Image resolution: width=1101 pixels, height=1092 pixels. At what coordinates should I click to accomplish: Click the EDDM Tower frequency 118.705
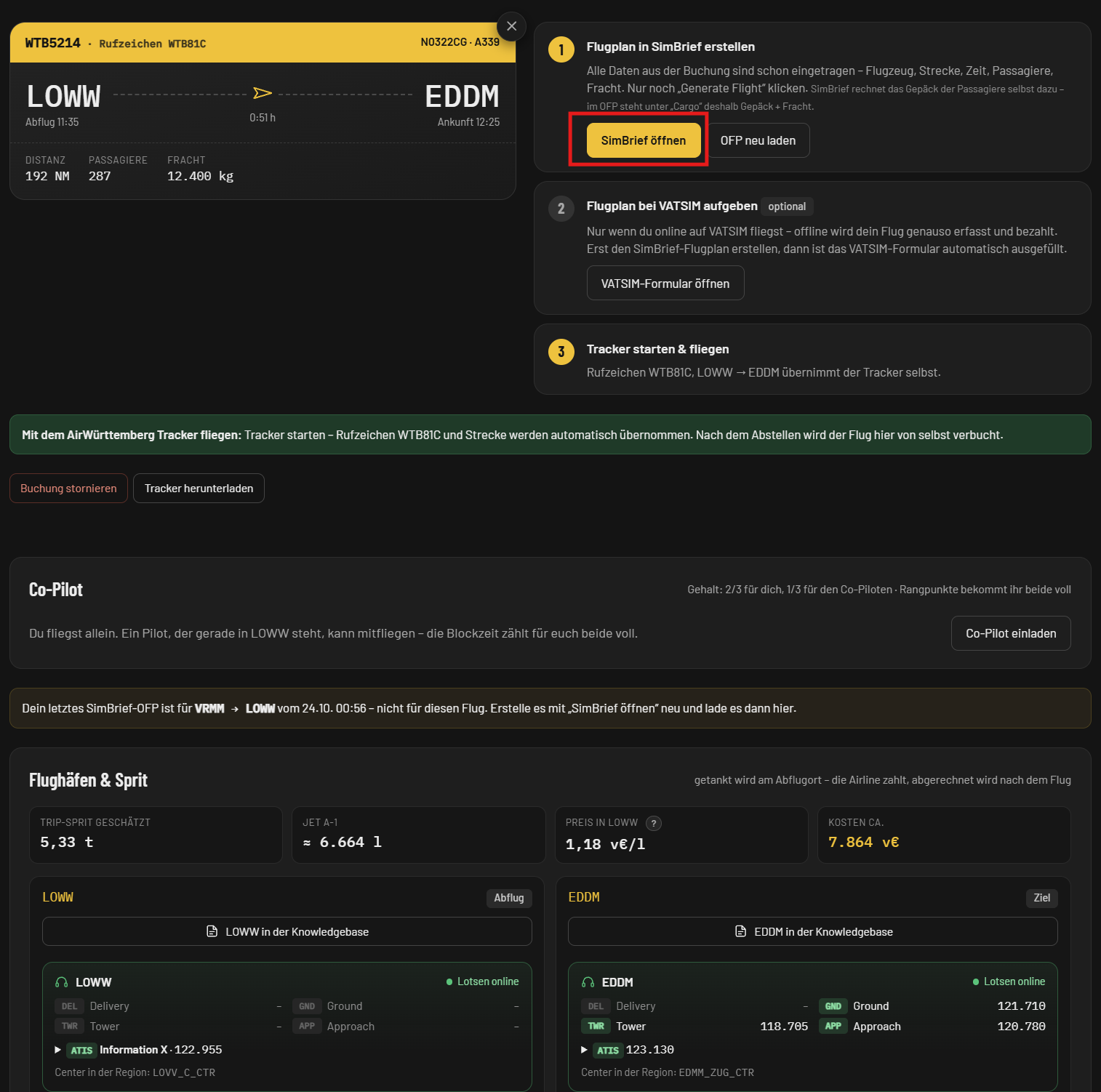point(784,1027)
